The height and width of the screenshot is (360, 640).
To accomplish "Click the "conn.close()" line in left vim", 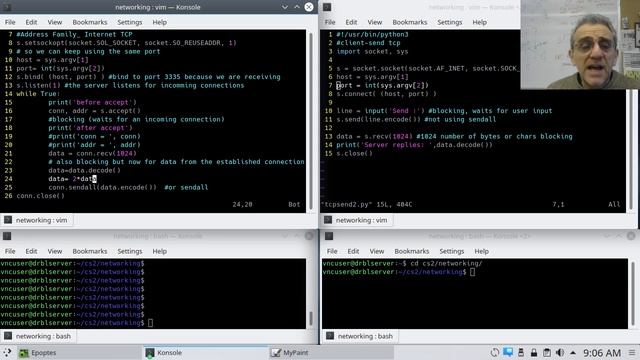I will (x=40, y=196).
